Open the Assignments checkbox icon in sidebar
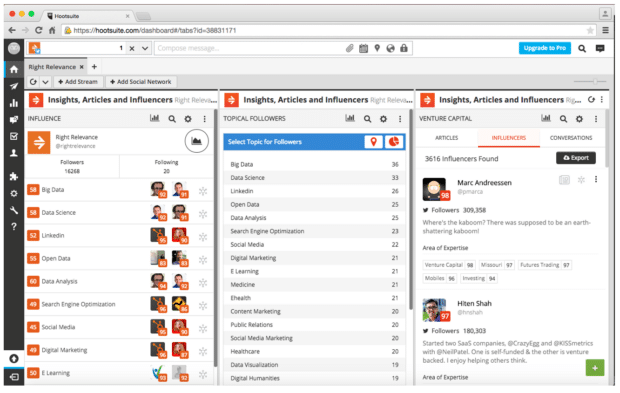The height and width of the screenshot is (393, 620). tap(14, 136)
